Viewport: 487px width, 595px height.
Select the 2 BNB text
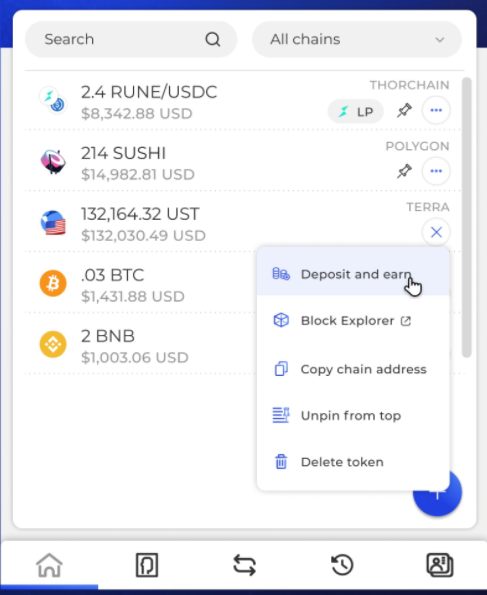(x=108, y=336)
